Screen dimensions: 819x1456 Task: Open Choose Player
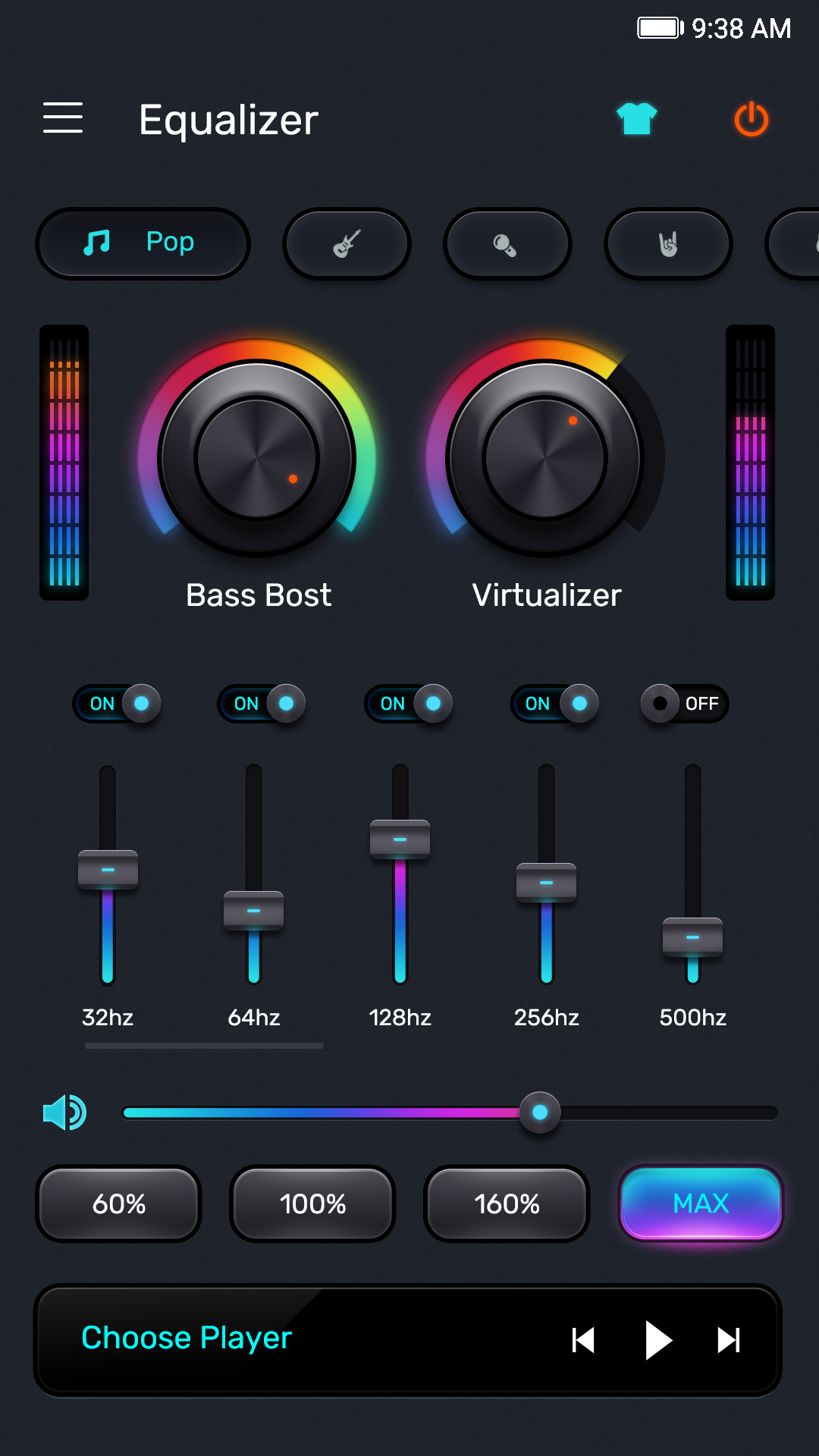point(187,1338)
